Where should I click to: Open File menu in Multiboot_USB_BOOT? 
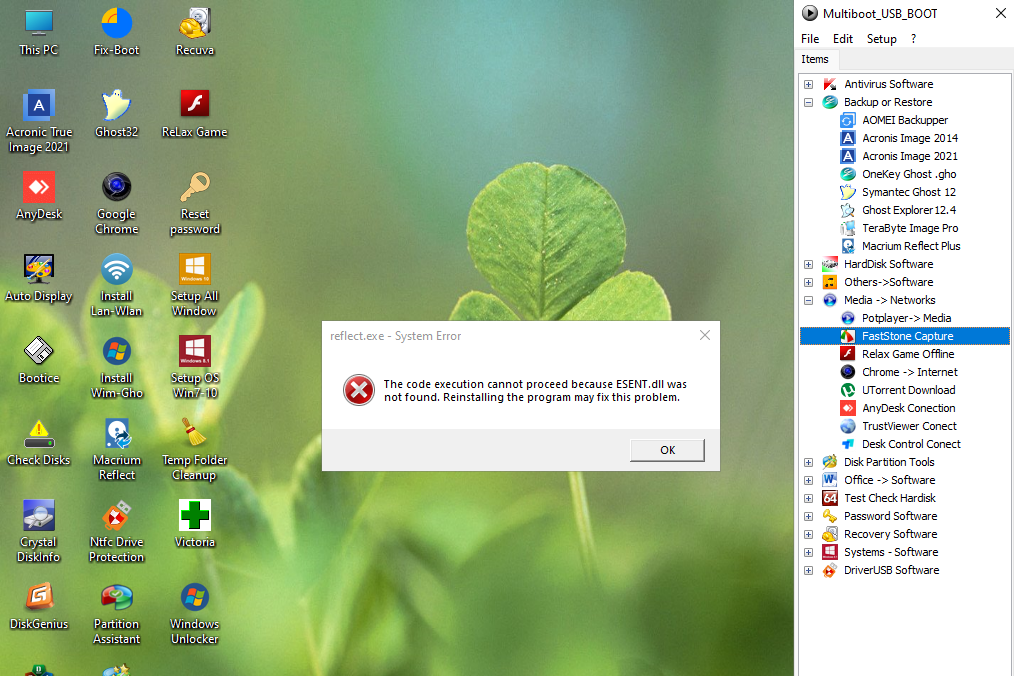click(810, 39)
